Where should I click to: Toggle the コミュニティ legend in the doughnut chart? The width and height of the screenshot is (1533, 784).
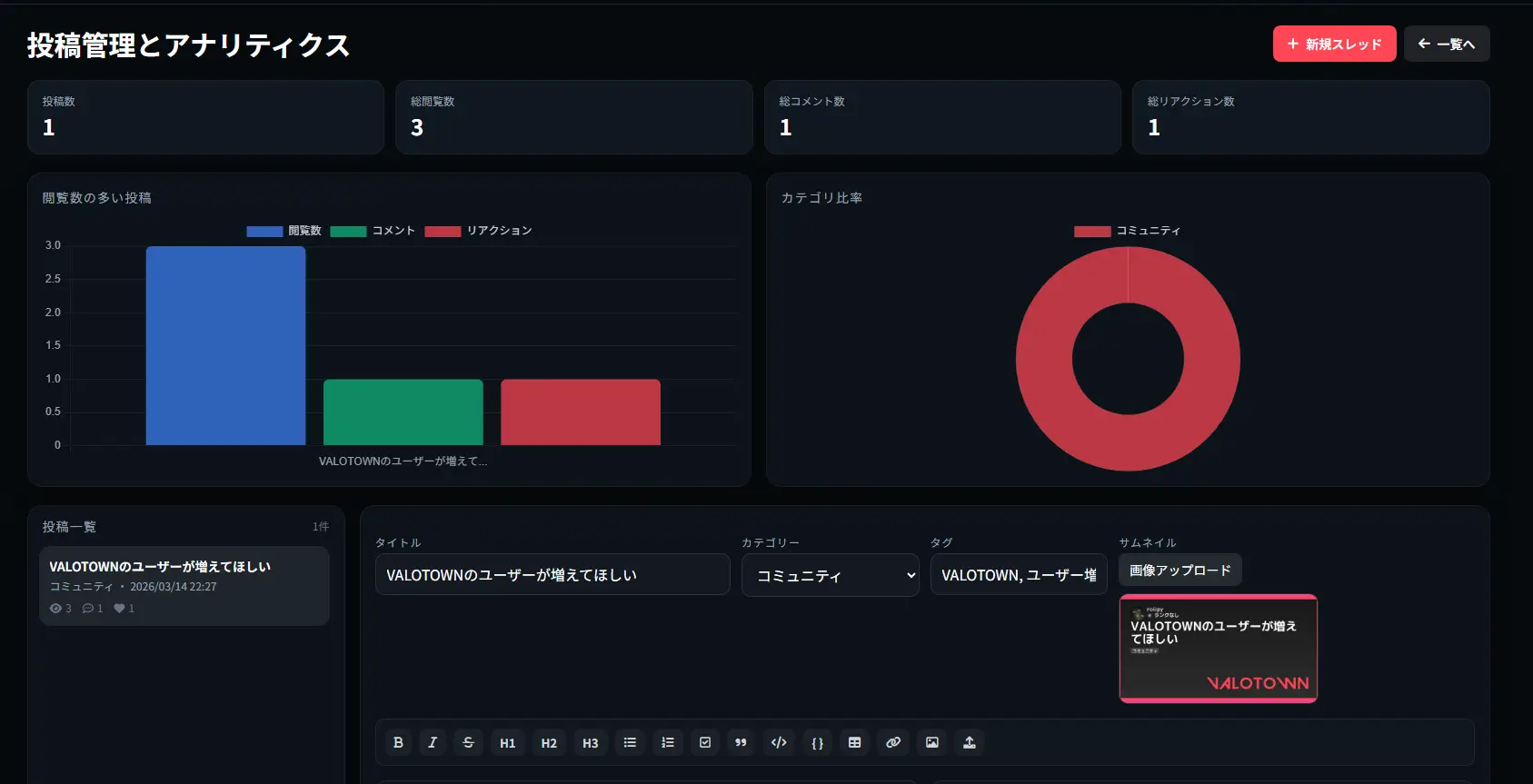pyautogui.click(x=1127, y=231)
